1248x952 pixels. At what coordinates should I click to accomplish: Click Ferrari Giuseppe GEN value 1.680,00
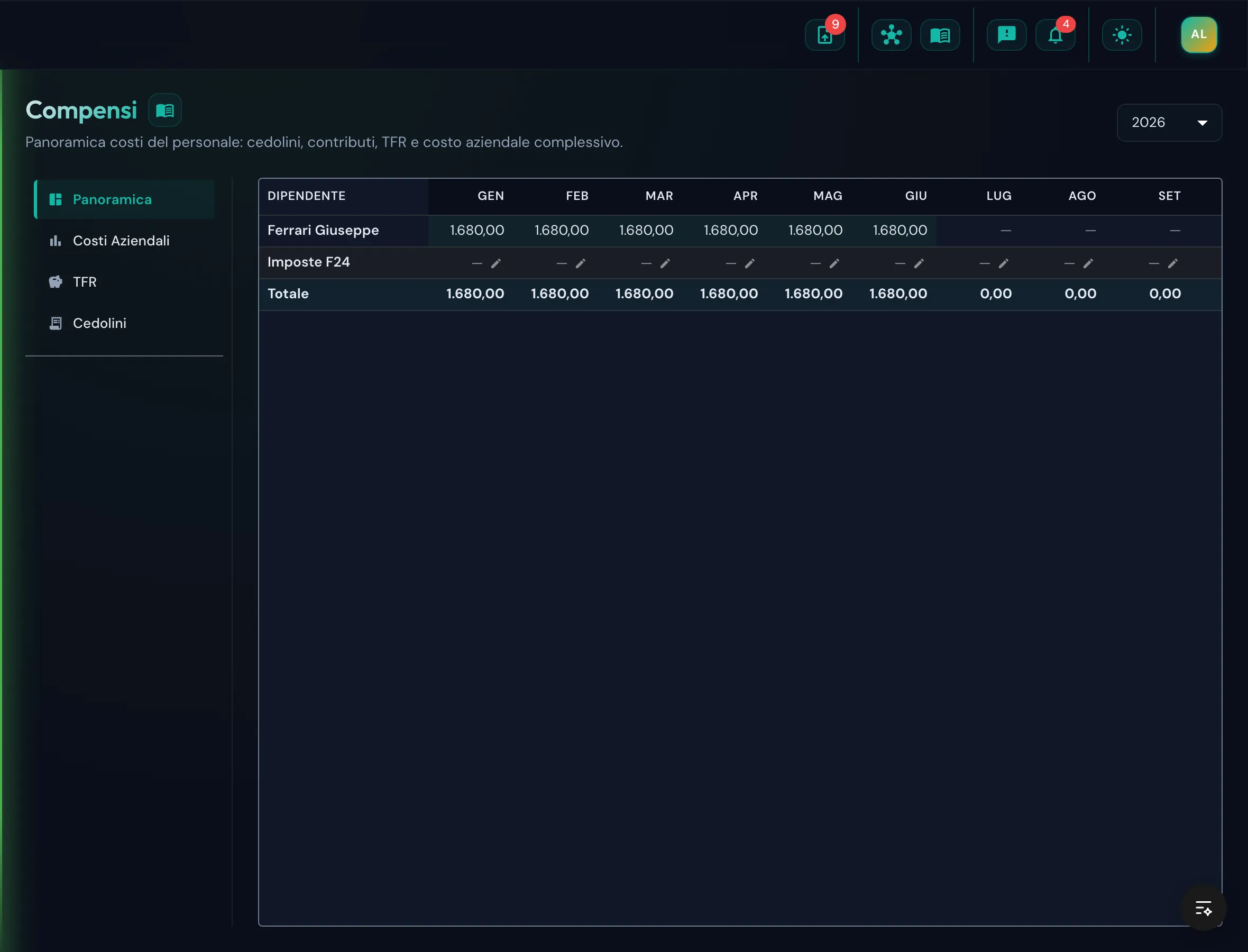coord(476,231)
